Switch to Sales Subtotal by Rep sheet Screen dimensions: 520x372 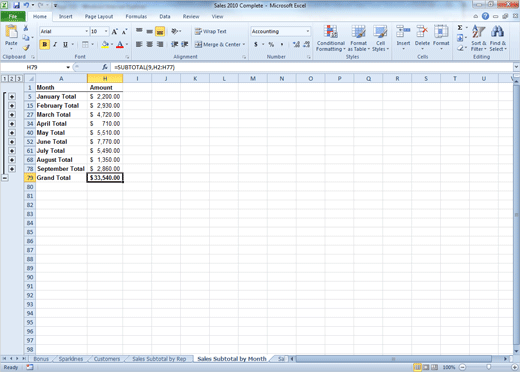pyautogui.click(x=159, y=359)
